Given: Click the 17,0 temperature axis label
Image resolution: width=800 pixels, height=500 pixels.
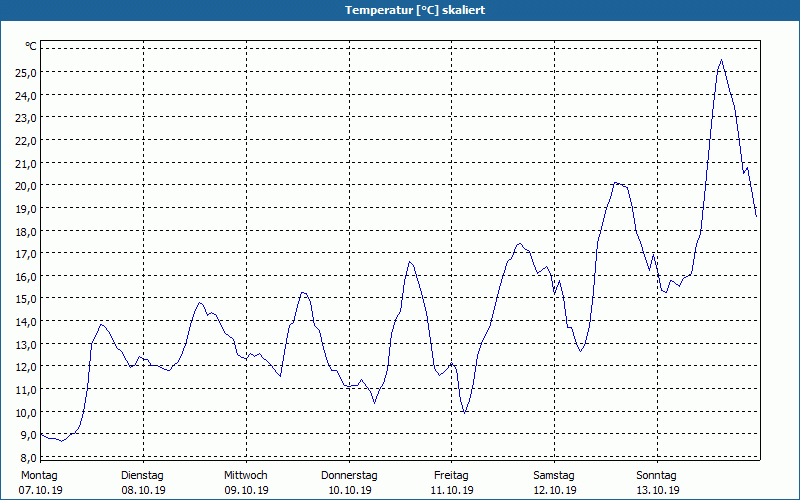Looking at the screenshot, I should point(26,254).
